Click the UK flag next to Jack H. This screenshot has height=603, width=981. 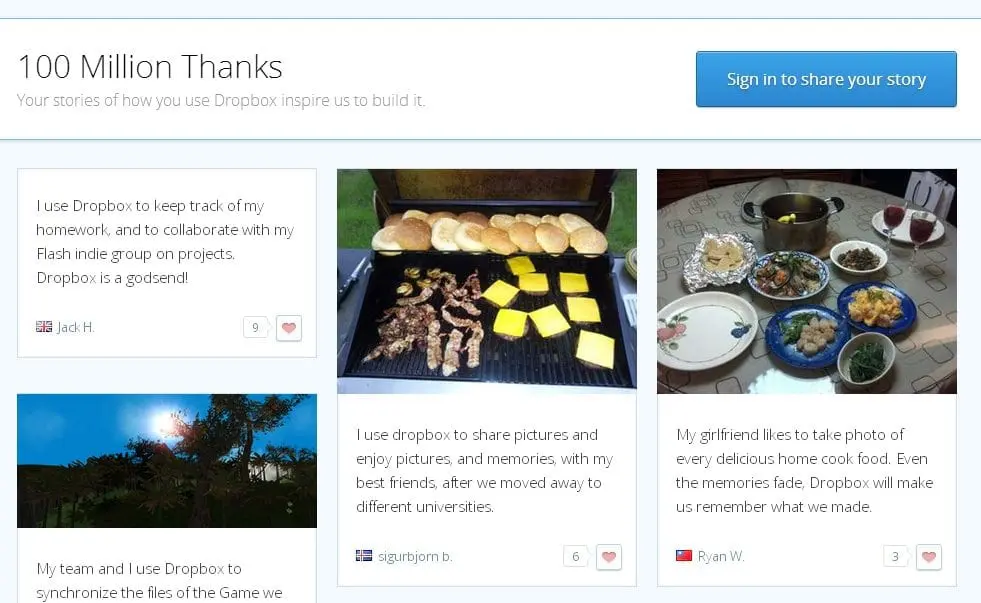pos(44,327)
